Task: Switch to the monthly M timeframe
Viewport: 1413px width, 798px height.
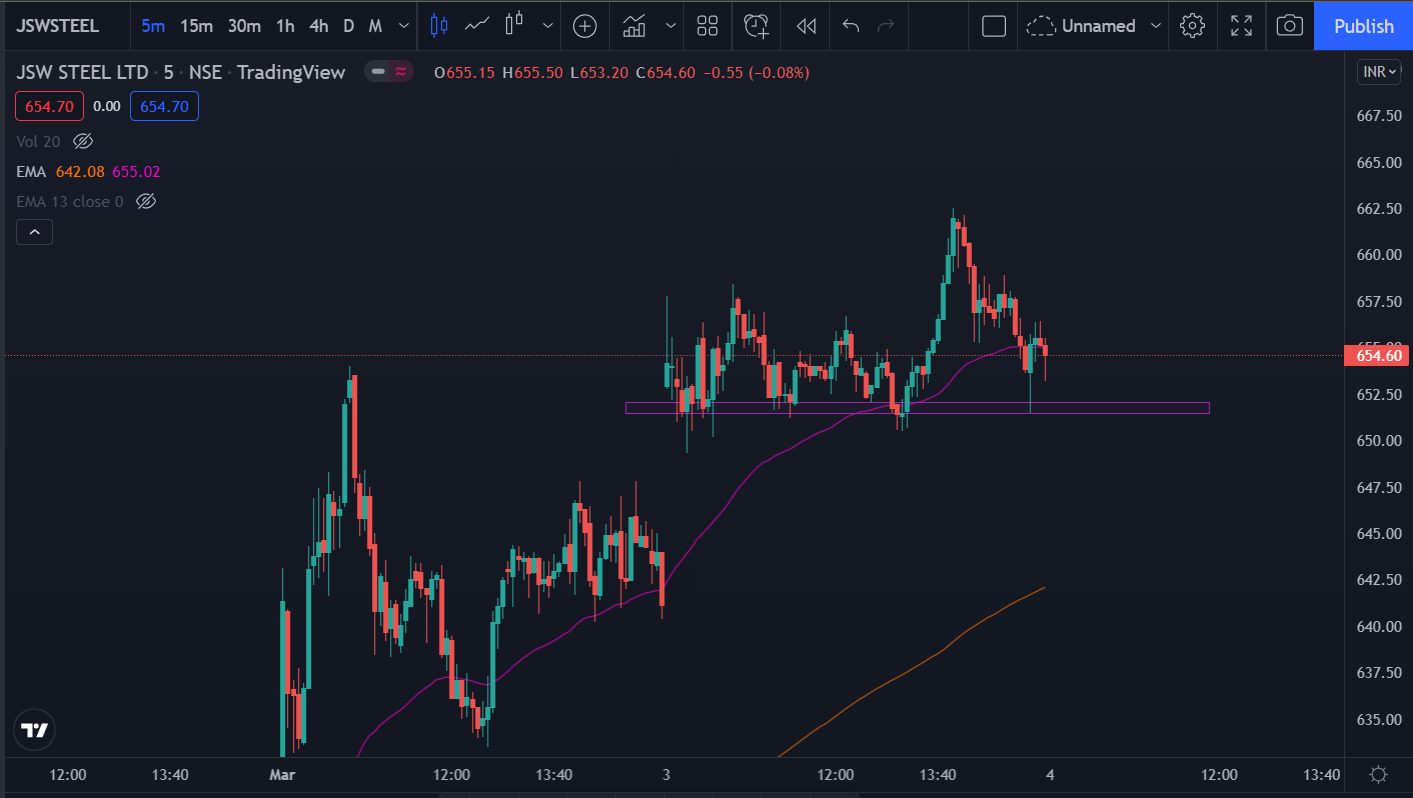Action: coord(375,26)
